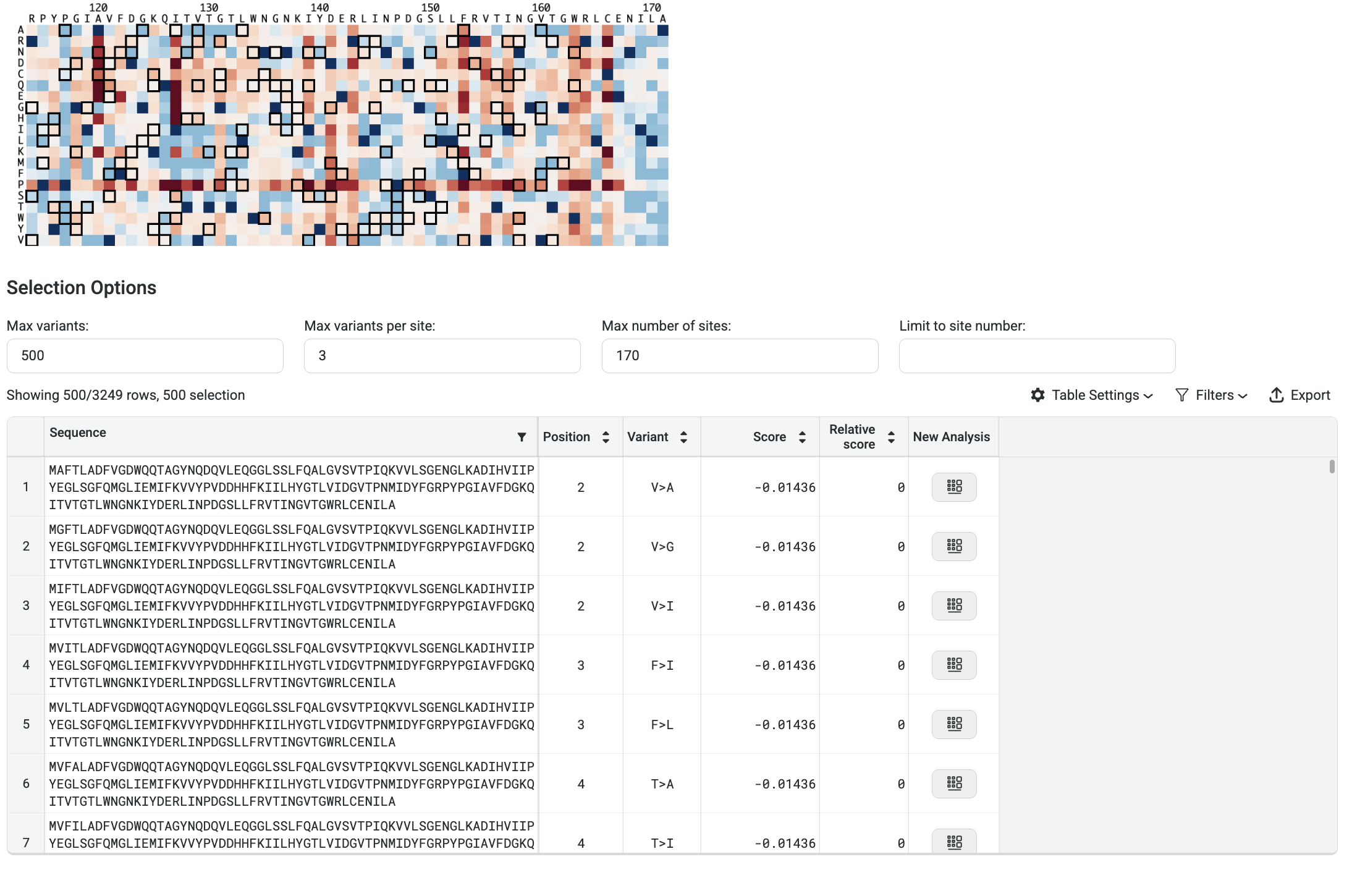Start new analysis for row 3
Screen dimensions: 1352x896
(953, 606)
